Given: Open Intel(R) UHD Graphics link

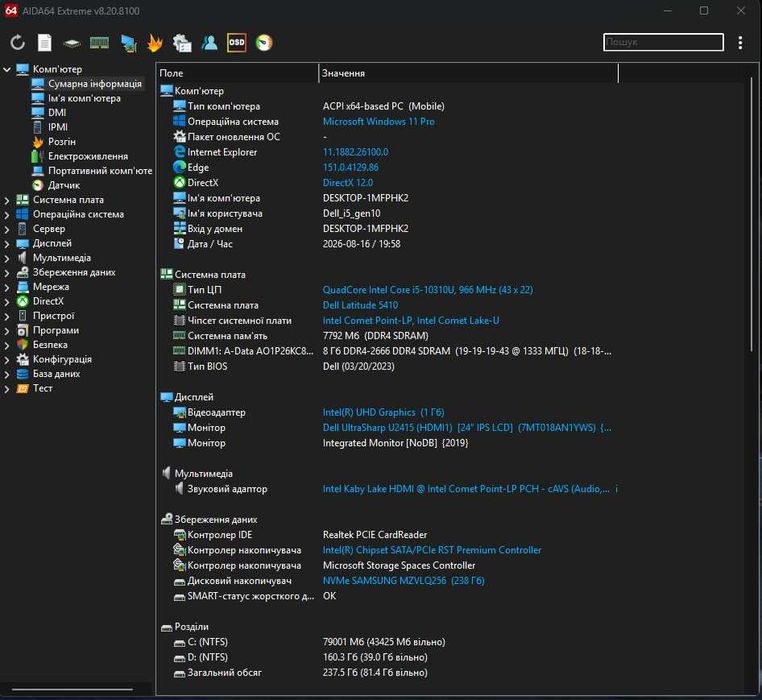Looking at the screenshot, I should click(x=383, y=412).
